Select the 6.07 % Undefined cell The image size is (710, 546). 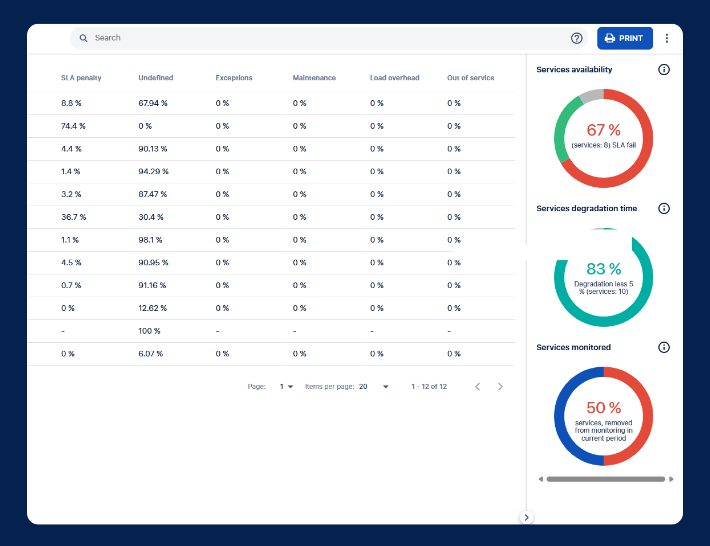[x=151, y=354]
